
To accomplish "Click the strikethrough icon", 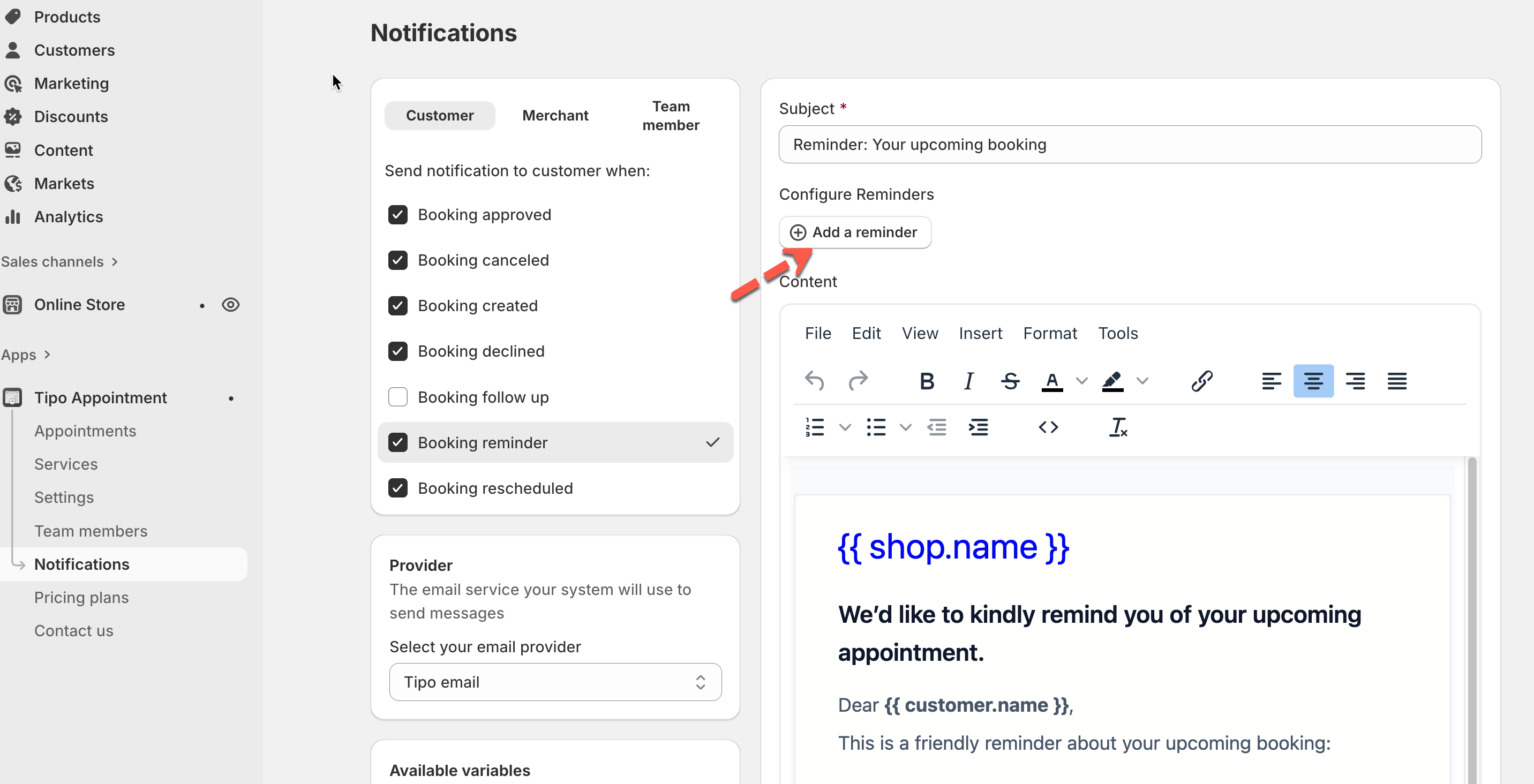I will coord(1010,381).
